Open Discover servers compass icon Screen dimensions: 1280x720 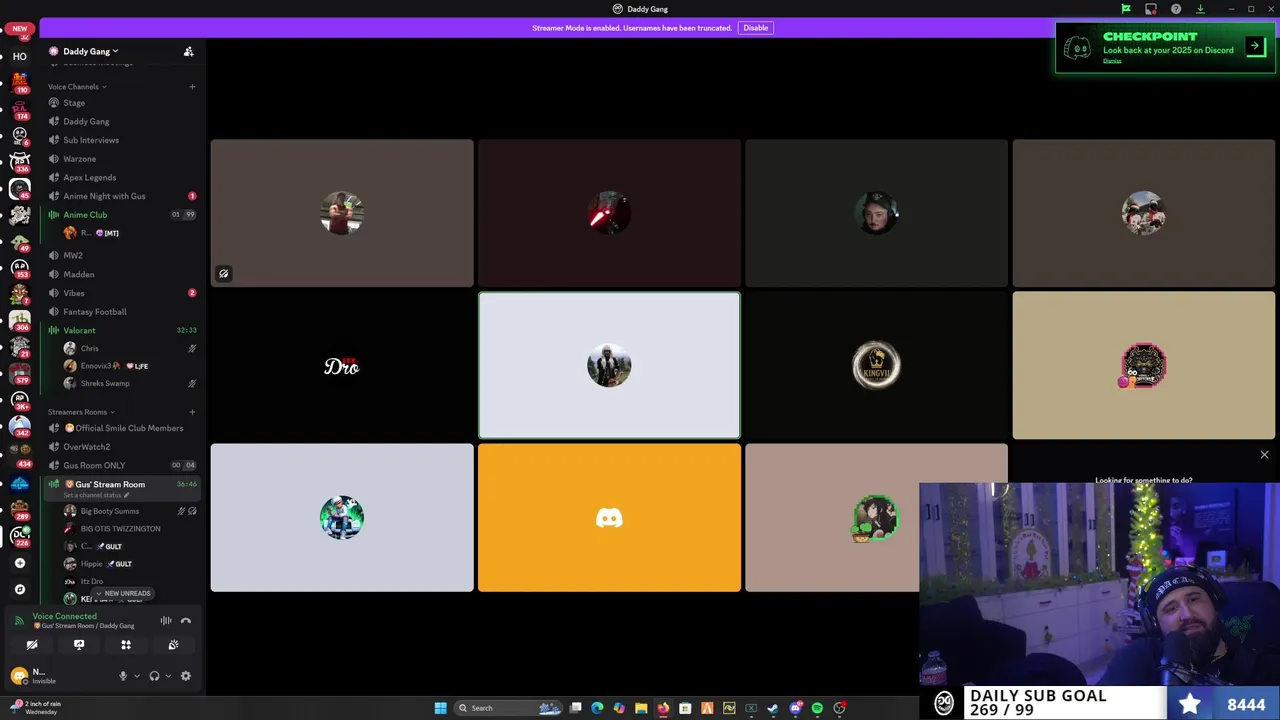(19, 589)
